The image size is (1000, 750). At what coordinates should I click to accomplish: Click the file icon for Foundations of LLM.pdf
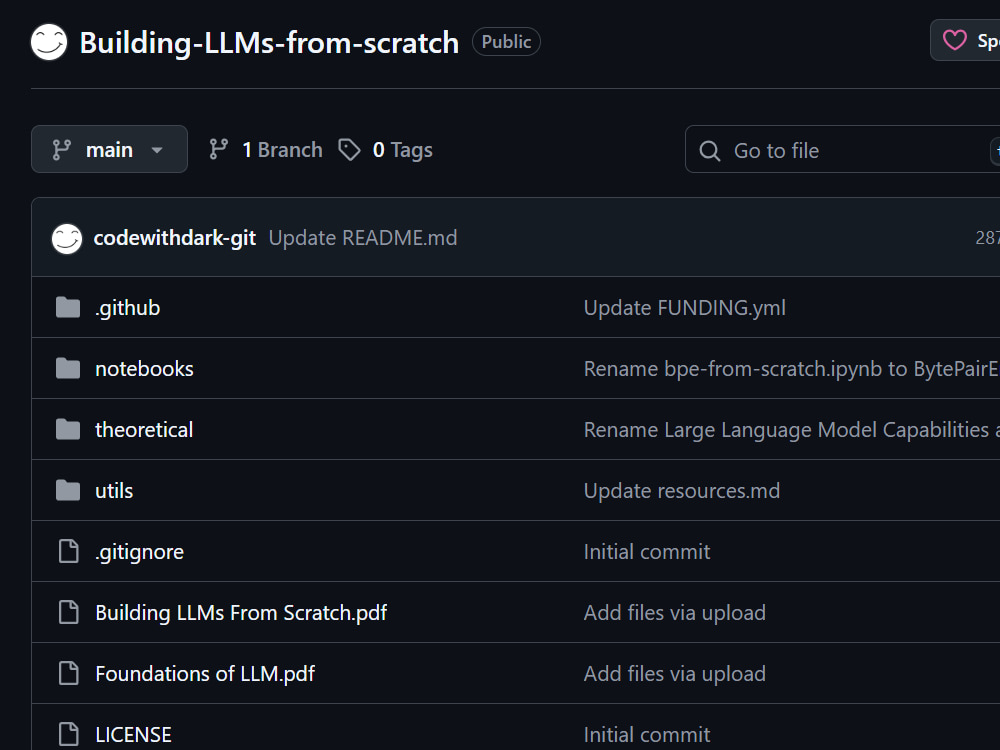[x=68, y=673]
